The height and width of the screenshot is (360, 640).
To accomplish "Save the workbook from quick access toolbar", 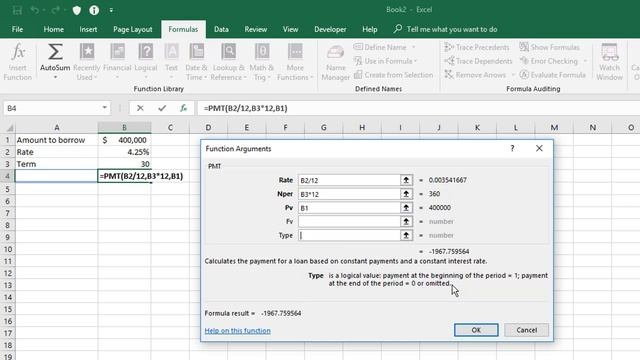I will tap(17, 10).
